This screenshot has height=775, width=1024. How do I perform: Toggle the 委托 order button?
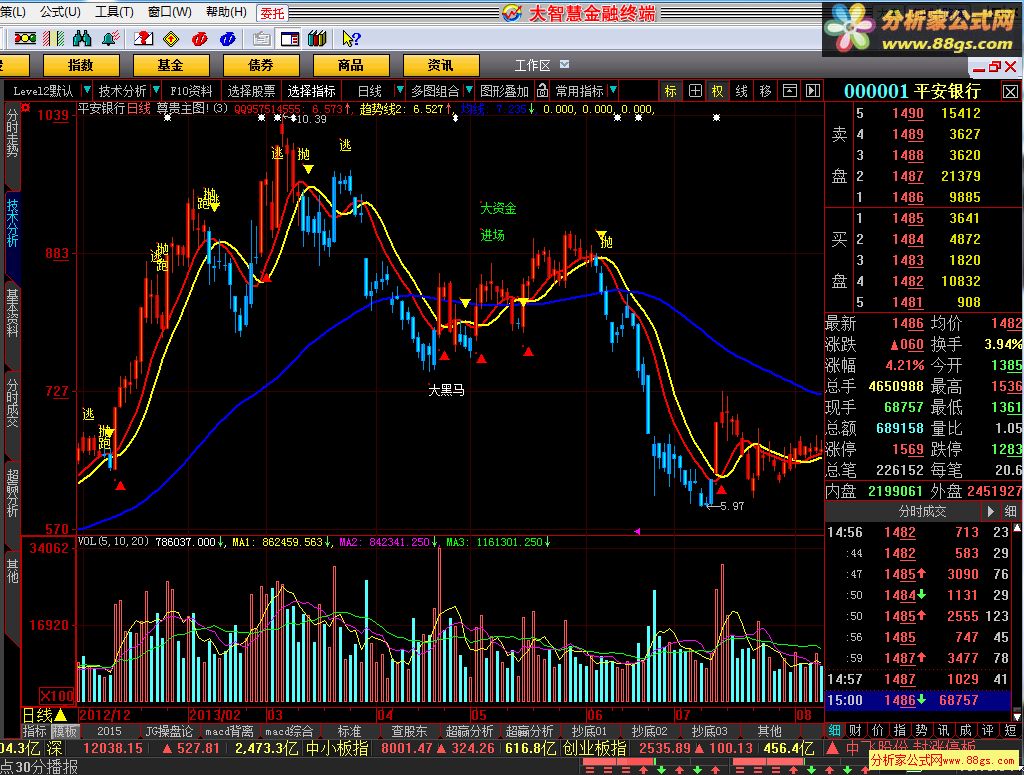click(x=272, y=12)
